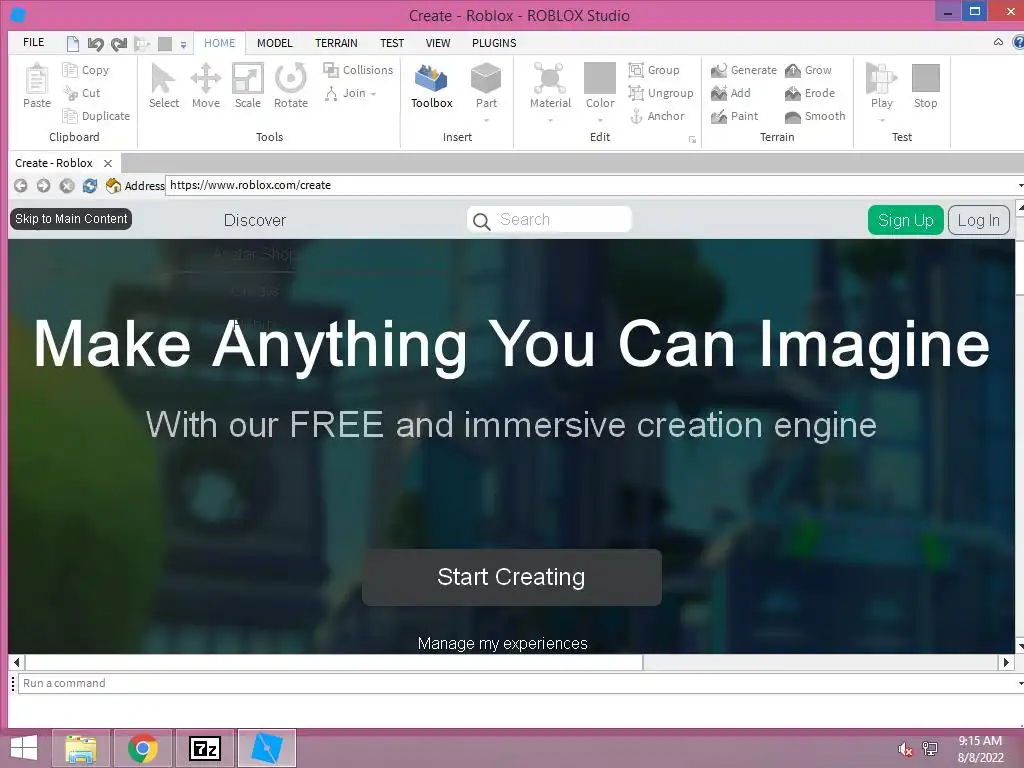Viewport: 1024px width, 768px height.
Task: Click the Add terrain tool
Action: 731,93
